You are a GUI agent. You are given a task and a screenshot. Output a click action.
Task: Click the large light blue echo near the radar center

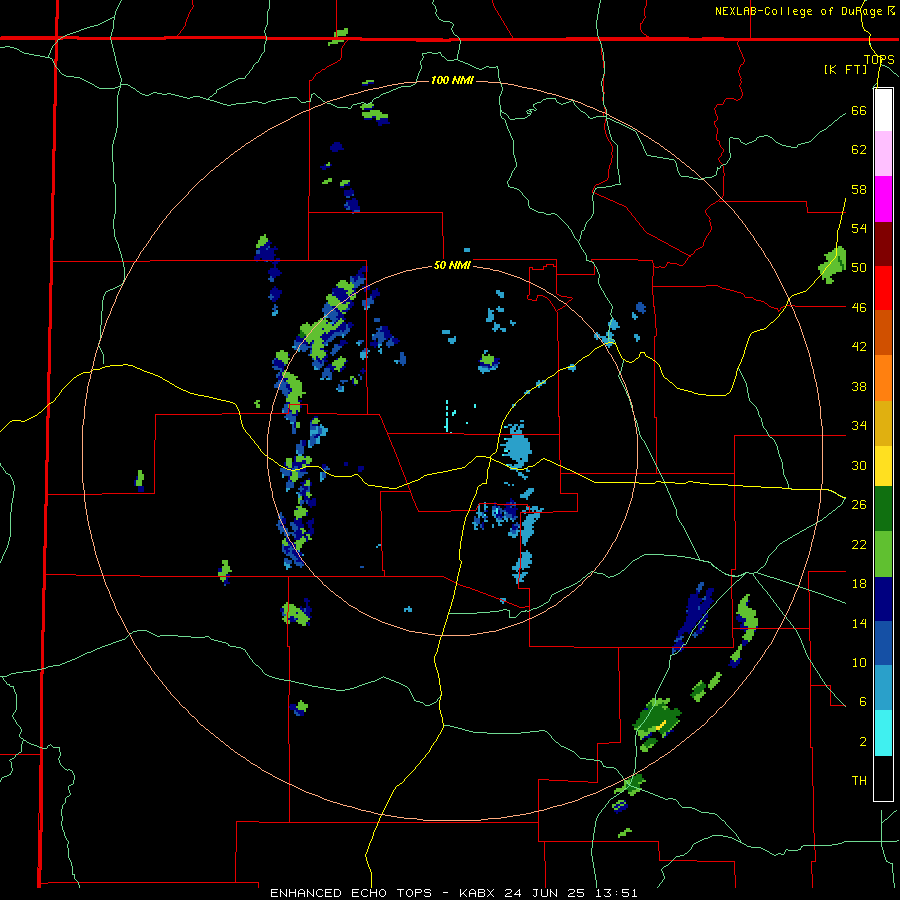[x=517, y=447]
